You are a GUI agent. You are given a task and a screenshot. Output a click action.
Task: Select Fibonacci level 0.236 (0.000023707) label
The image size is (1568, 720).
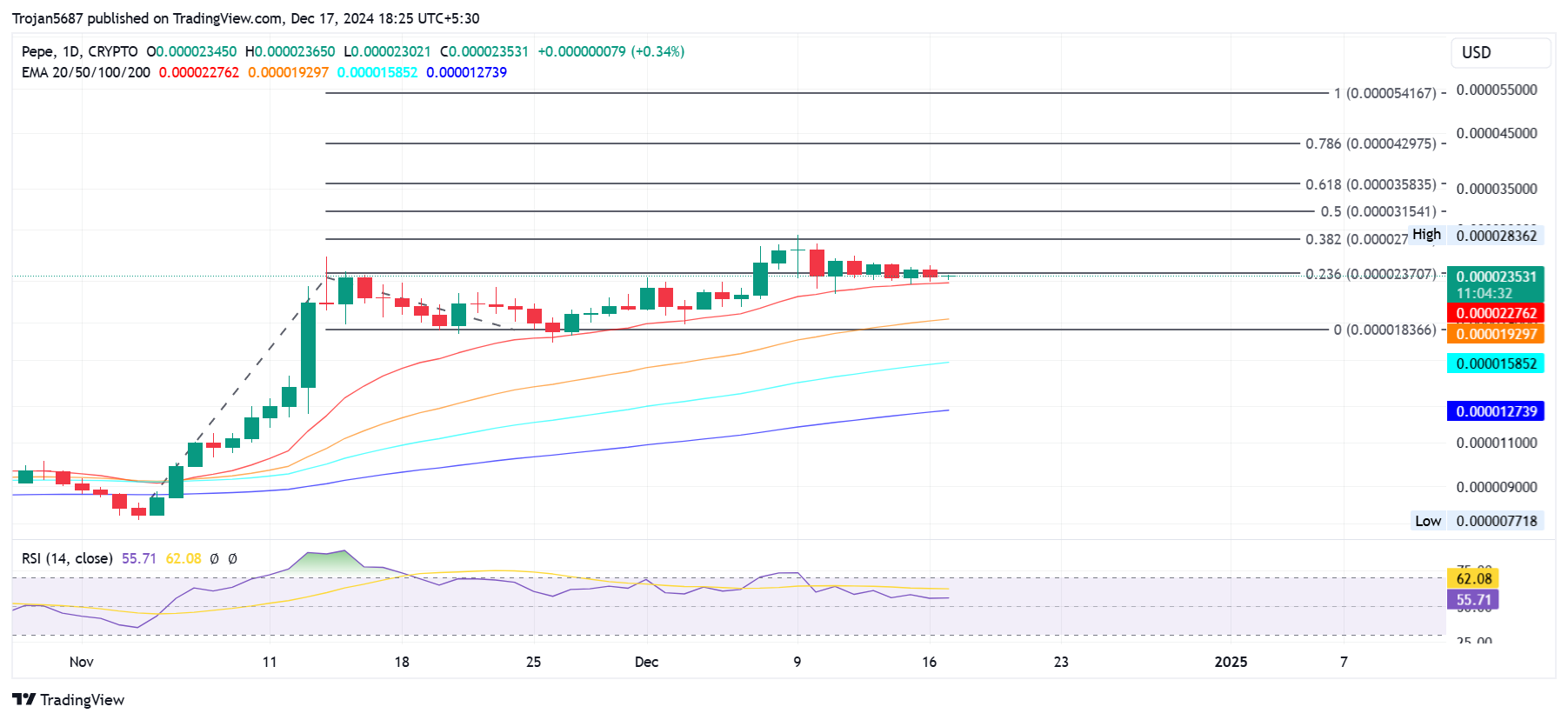tap(1371, 274)
